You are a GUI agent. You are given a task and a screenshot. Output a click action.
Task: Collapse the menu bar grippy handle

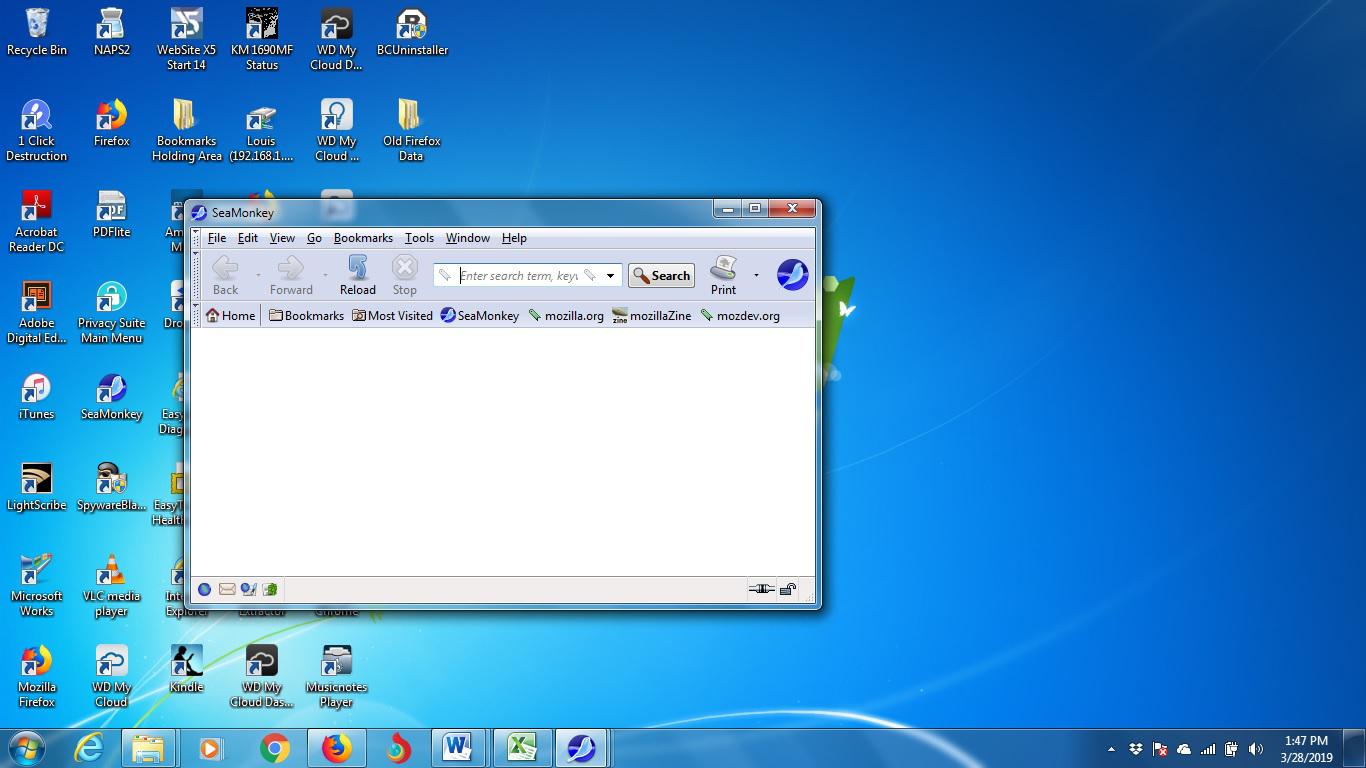196,238
